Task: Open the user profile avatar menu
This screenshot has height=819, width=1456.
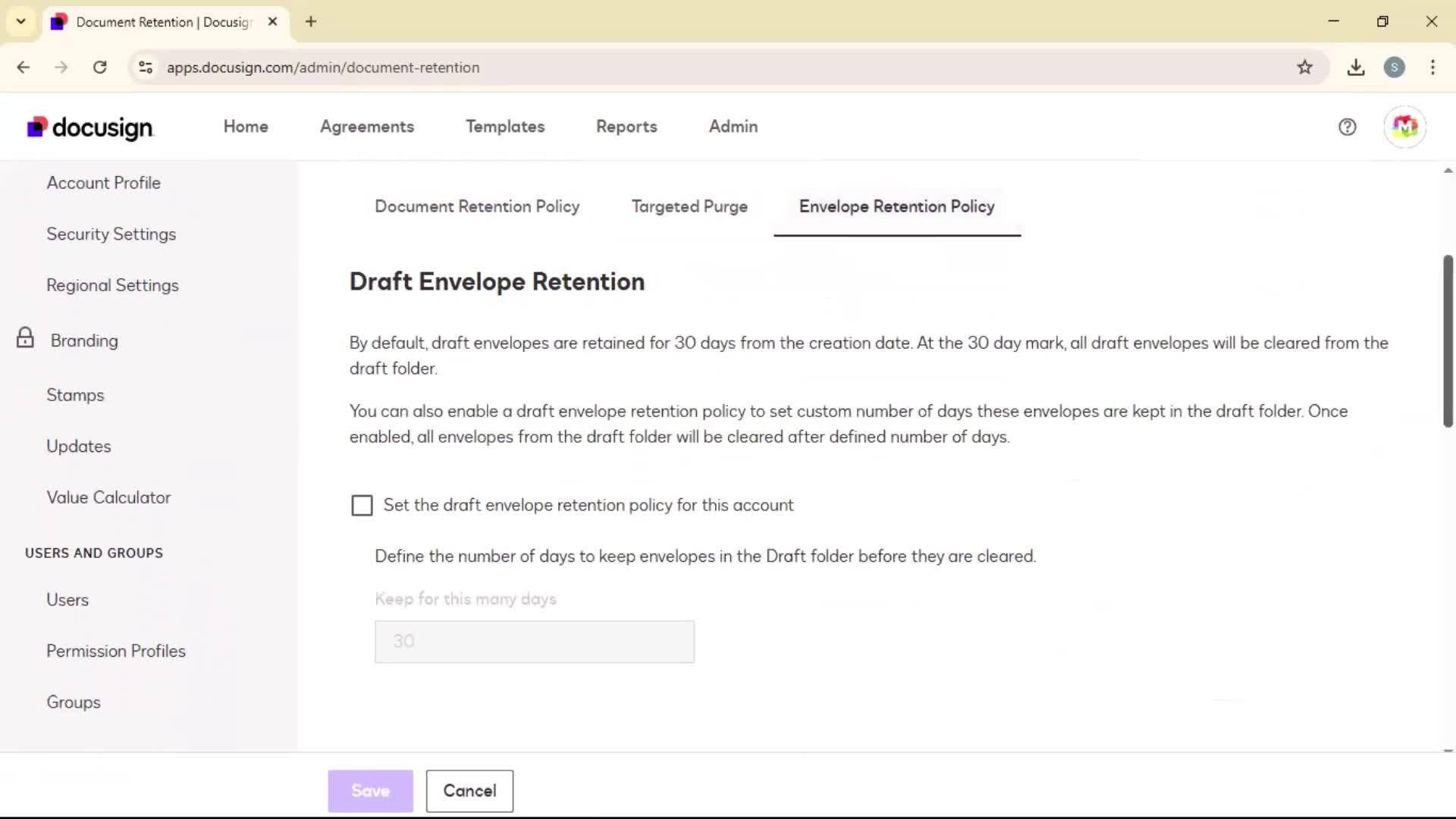Action: pyautogui.click(x=1404, y=127)
